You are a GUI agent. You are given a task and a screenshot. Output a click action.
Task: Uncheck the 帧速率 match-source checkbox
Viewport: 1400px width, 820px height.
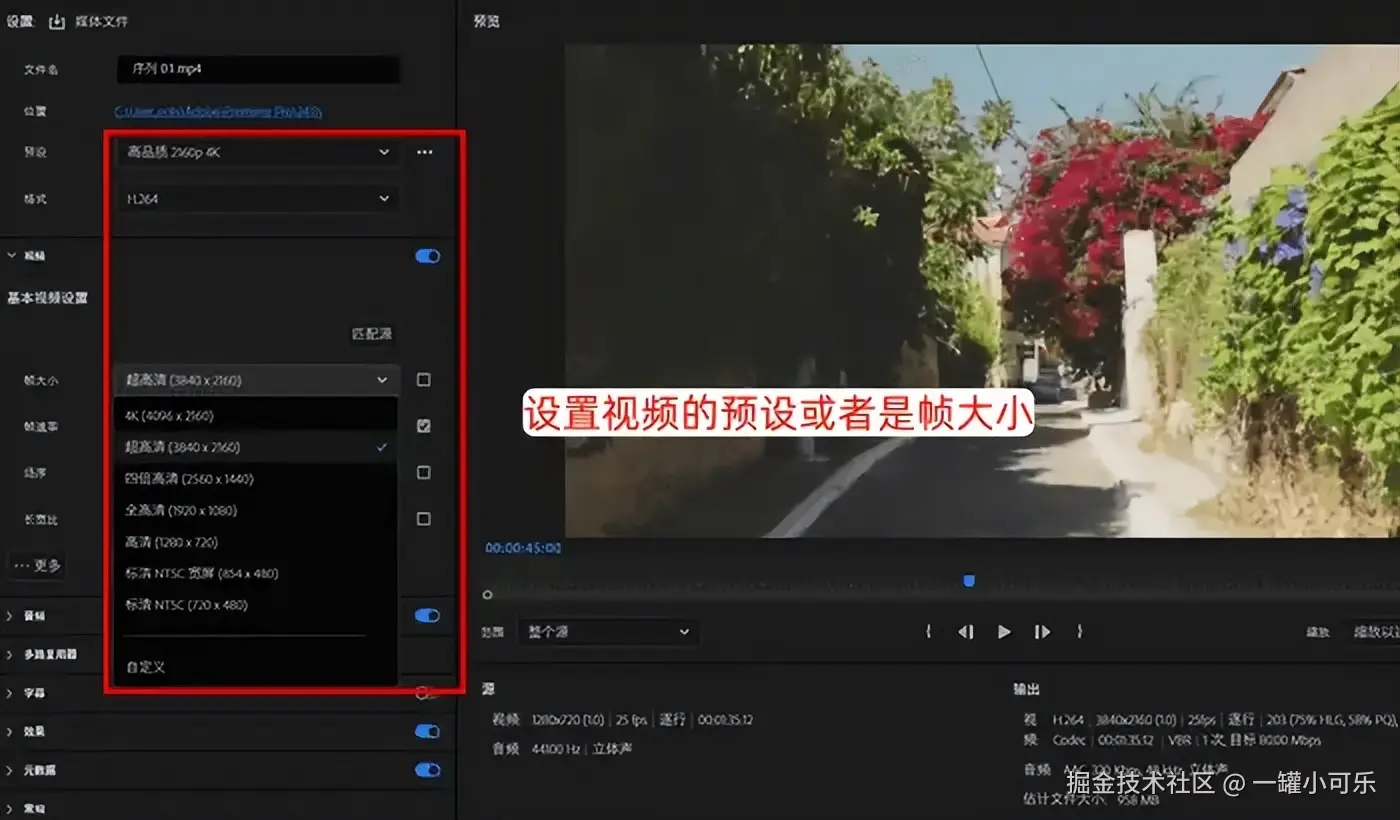tap(424, 426)
